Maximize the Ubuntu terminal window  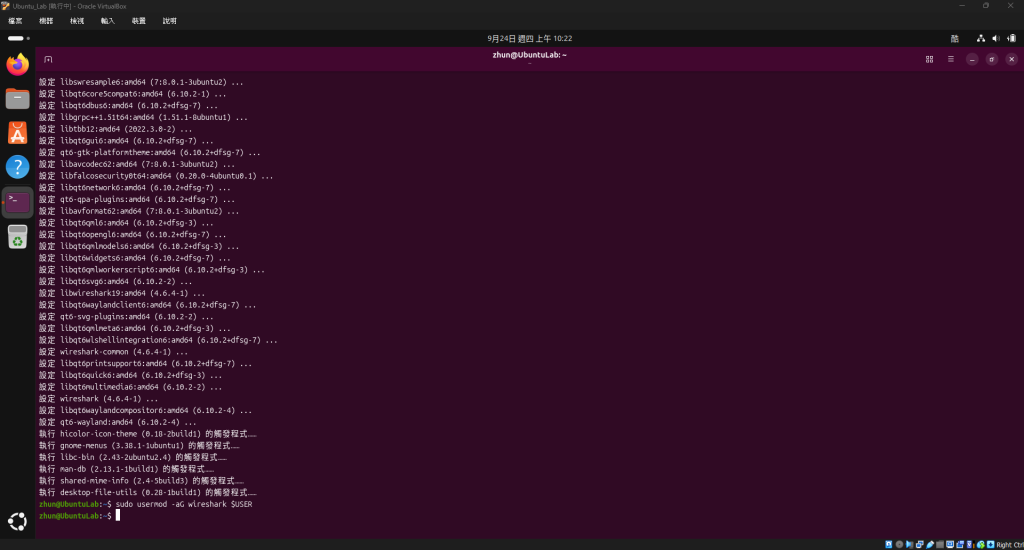pos(991,59)
